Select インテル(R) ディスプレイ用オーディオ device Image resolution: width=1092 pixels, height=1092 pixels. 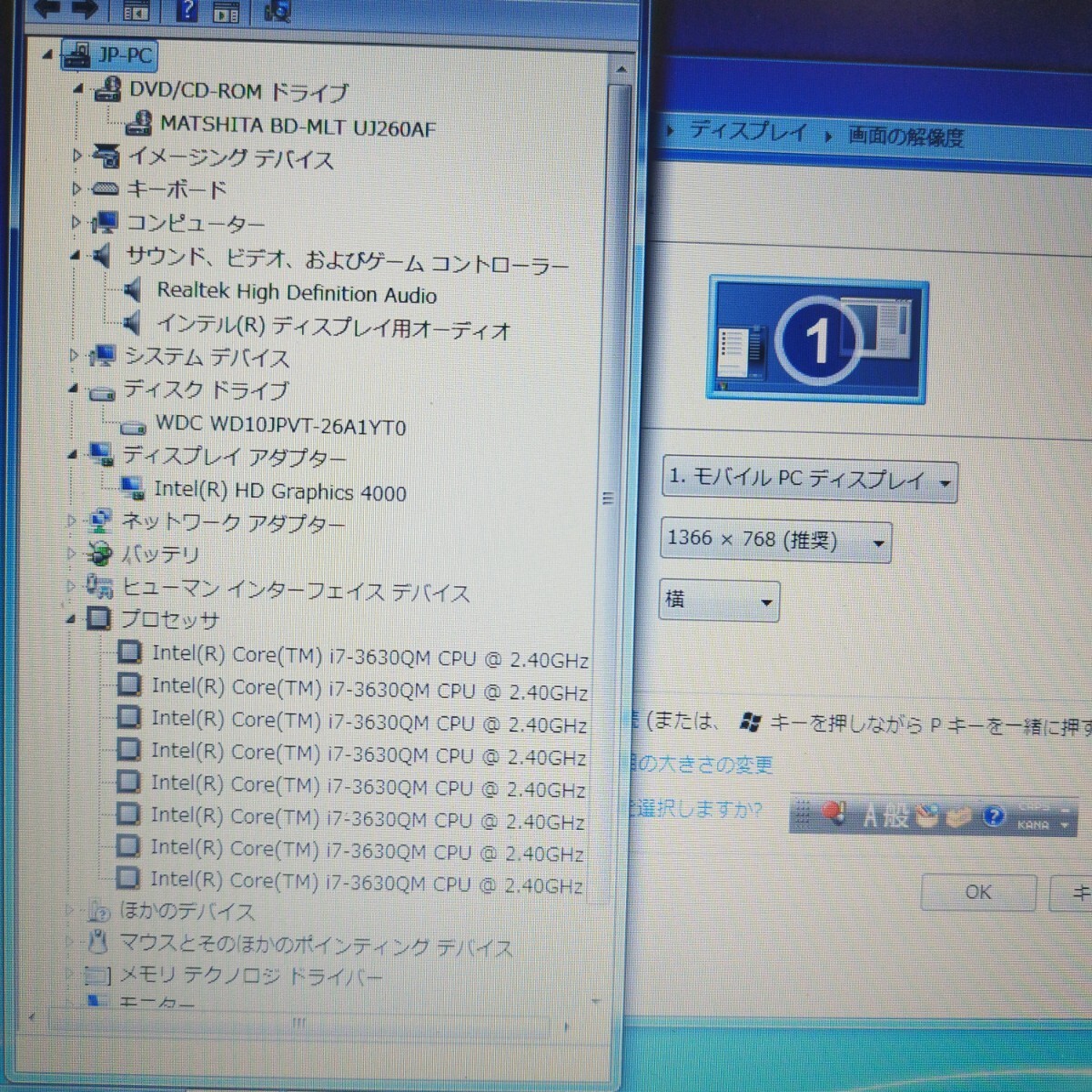[334, 327]
